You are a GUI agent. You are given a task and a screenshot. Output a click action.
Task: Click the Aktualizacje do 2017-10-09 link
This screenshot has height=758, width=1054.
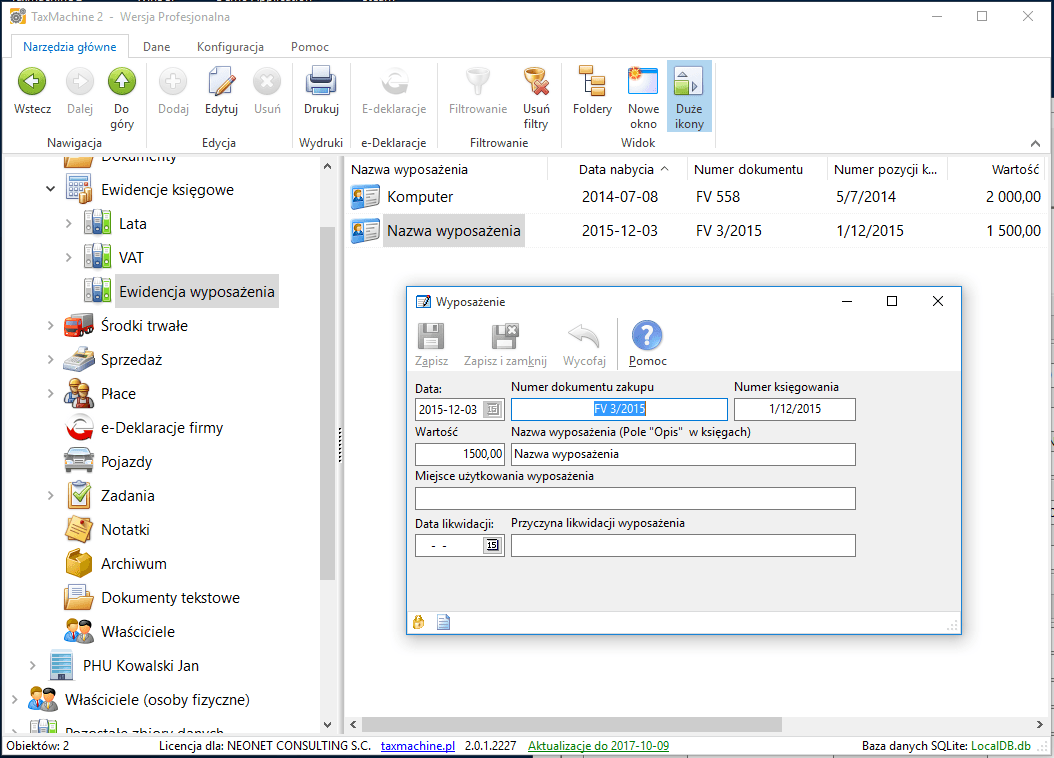(598, 746)
